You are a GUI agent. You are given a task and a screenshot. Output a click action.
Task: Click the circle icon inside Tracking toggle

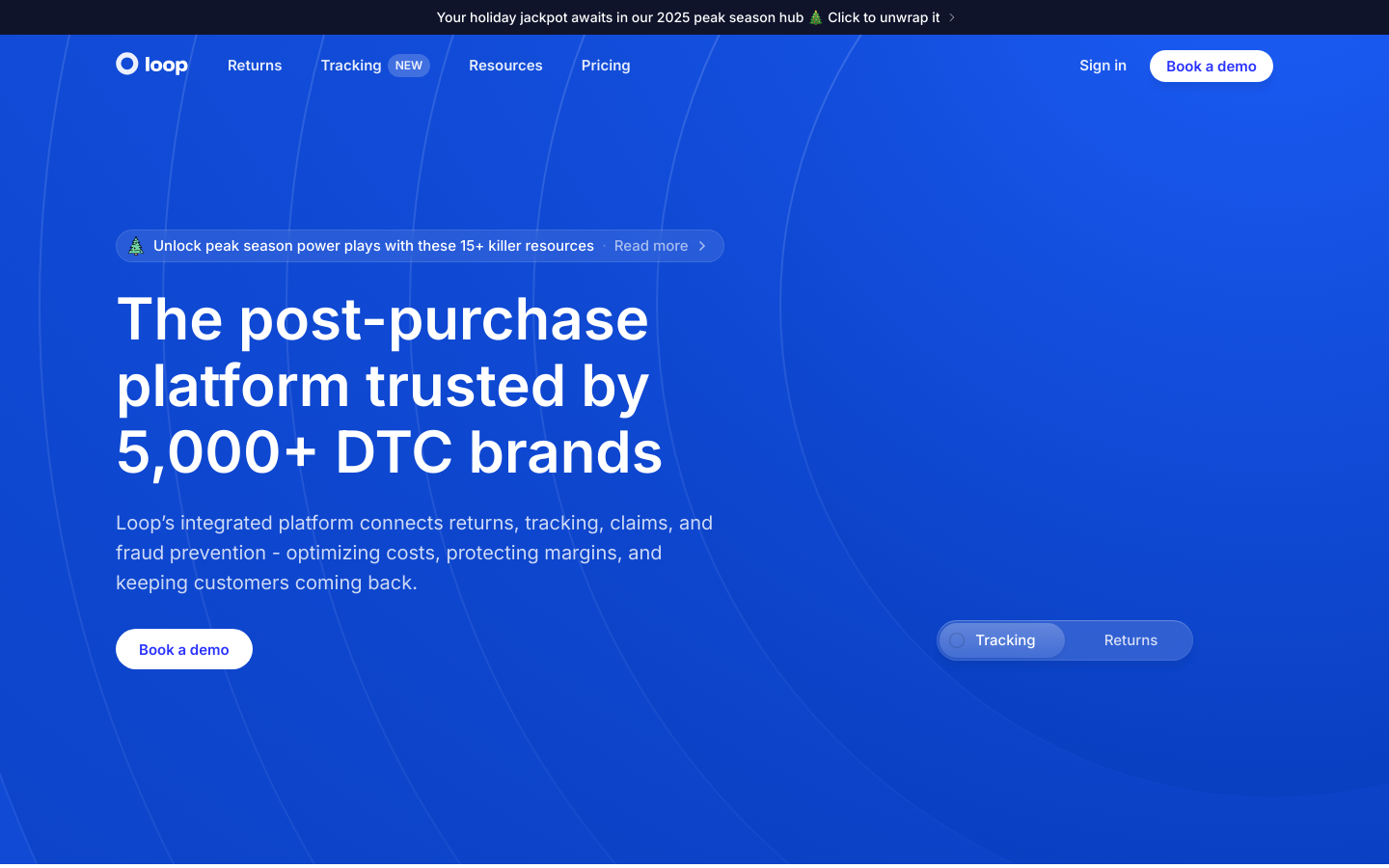pos(957,640)
